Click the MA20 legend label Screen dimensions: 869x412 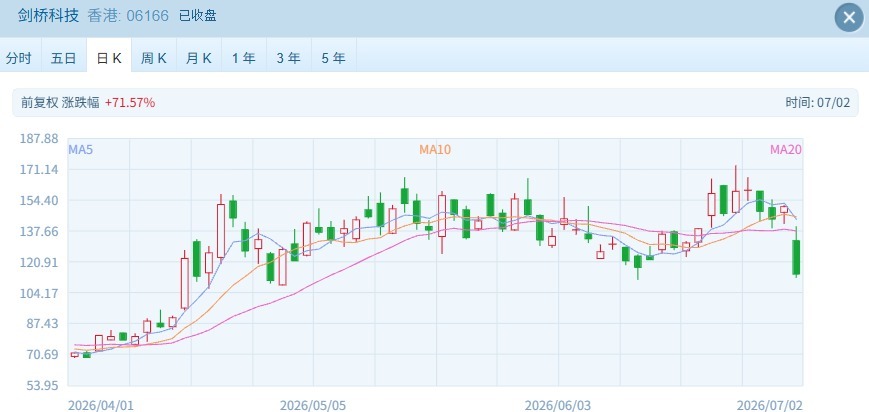click(x=786, y=149)
